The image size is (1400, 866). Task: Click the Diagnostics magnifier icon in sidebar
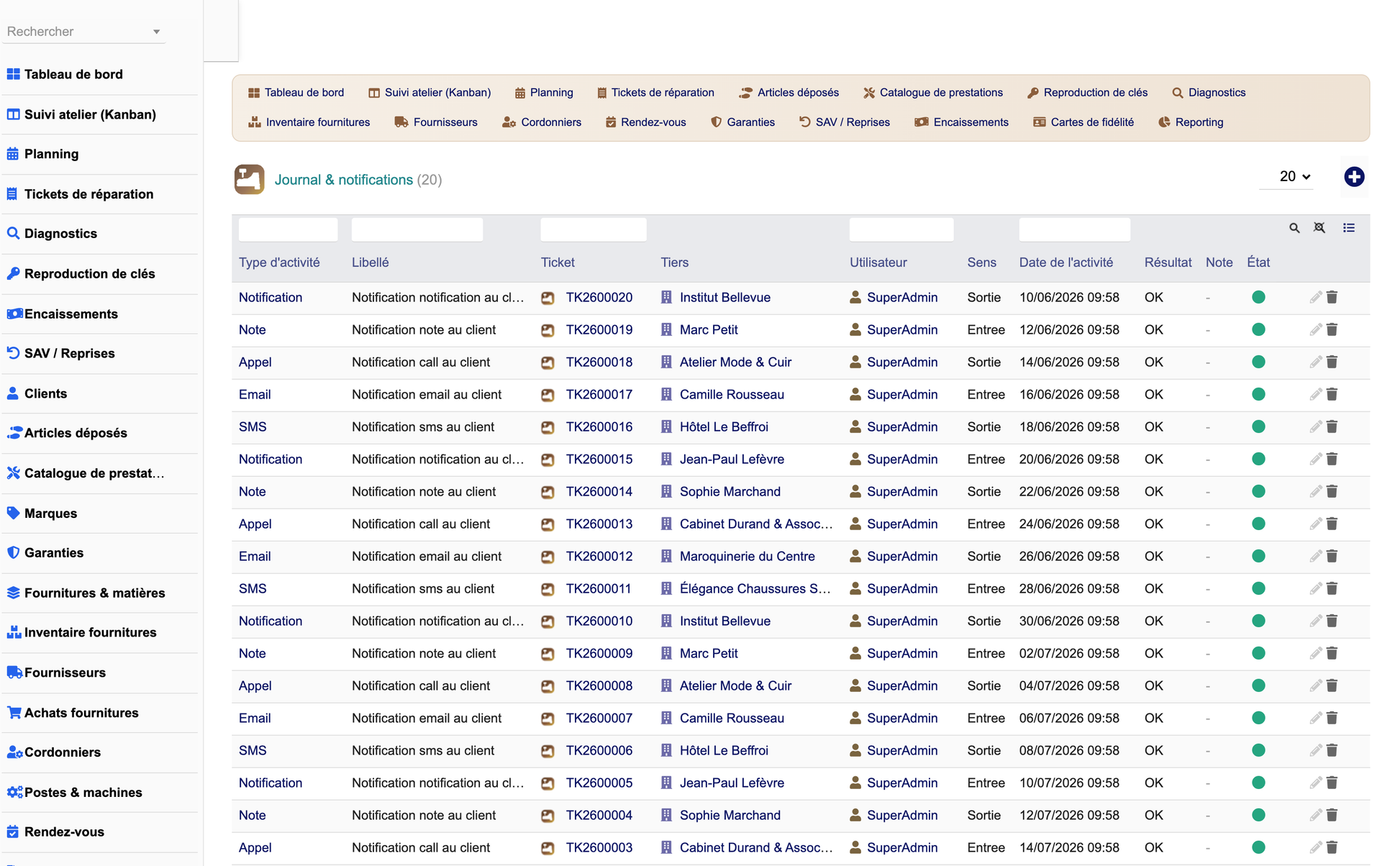13,233
